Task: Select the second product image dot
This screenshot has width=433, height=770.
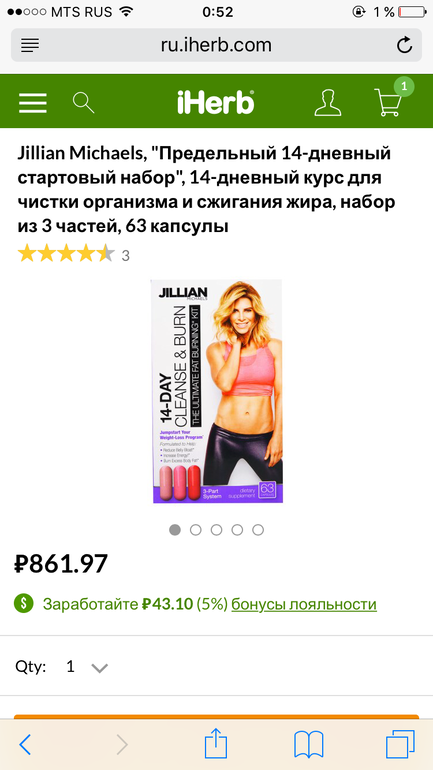Action: (x=195, y=530)
